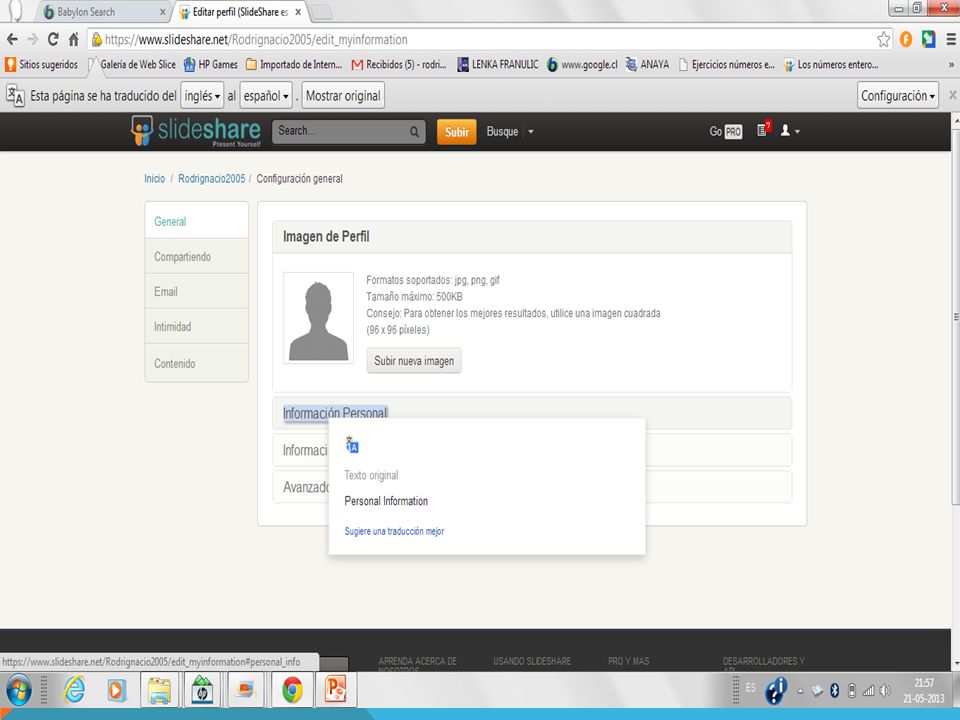The width and height of the screenshot is (960, 720).
Task: Open the SlideShare notifications icon
Action: (x=763, y=129)
